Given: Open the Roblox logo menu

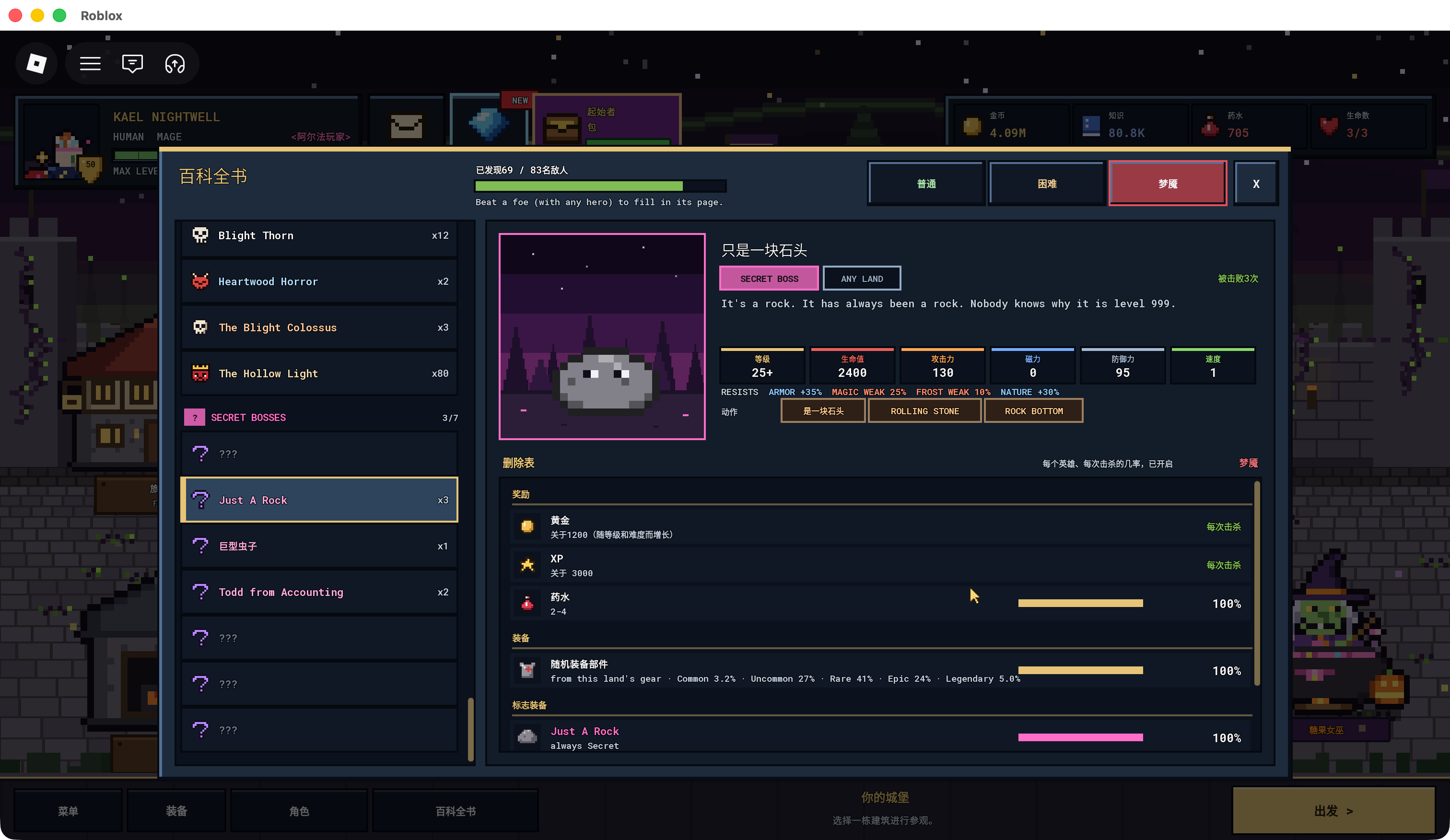Looking at the screenshot, I should (37, 63).
